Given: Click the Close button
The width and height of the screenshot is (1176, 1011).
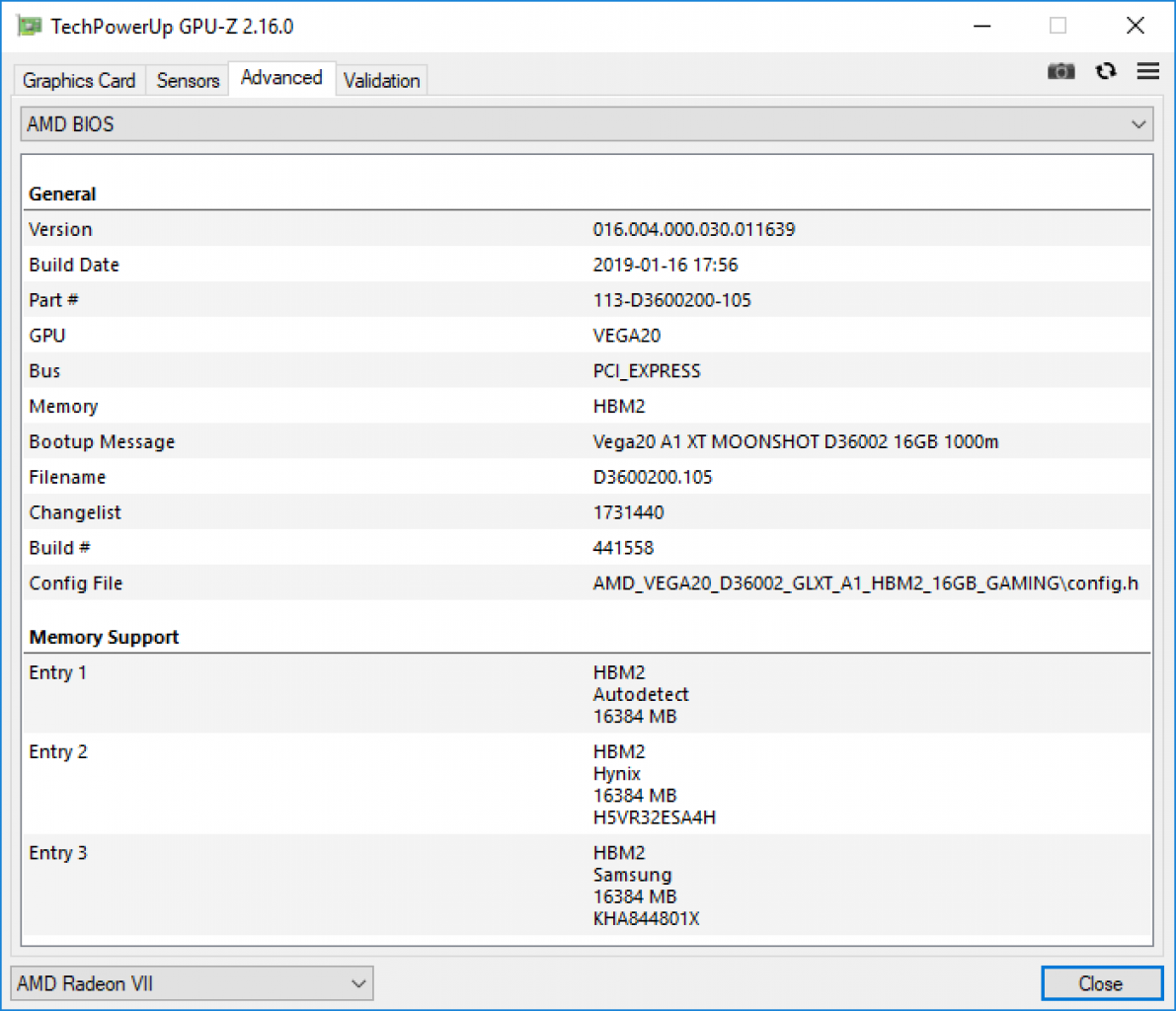Looking at the screenshot, I should (x=1101, y=983).
